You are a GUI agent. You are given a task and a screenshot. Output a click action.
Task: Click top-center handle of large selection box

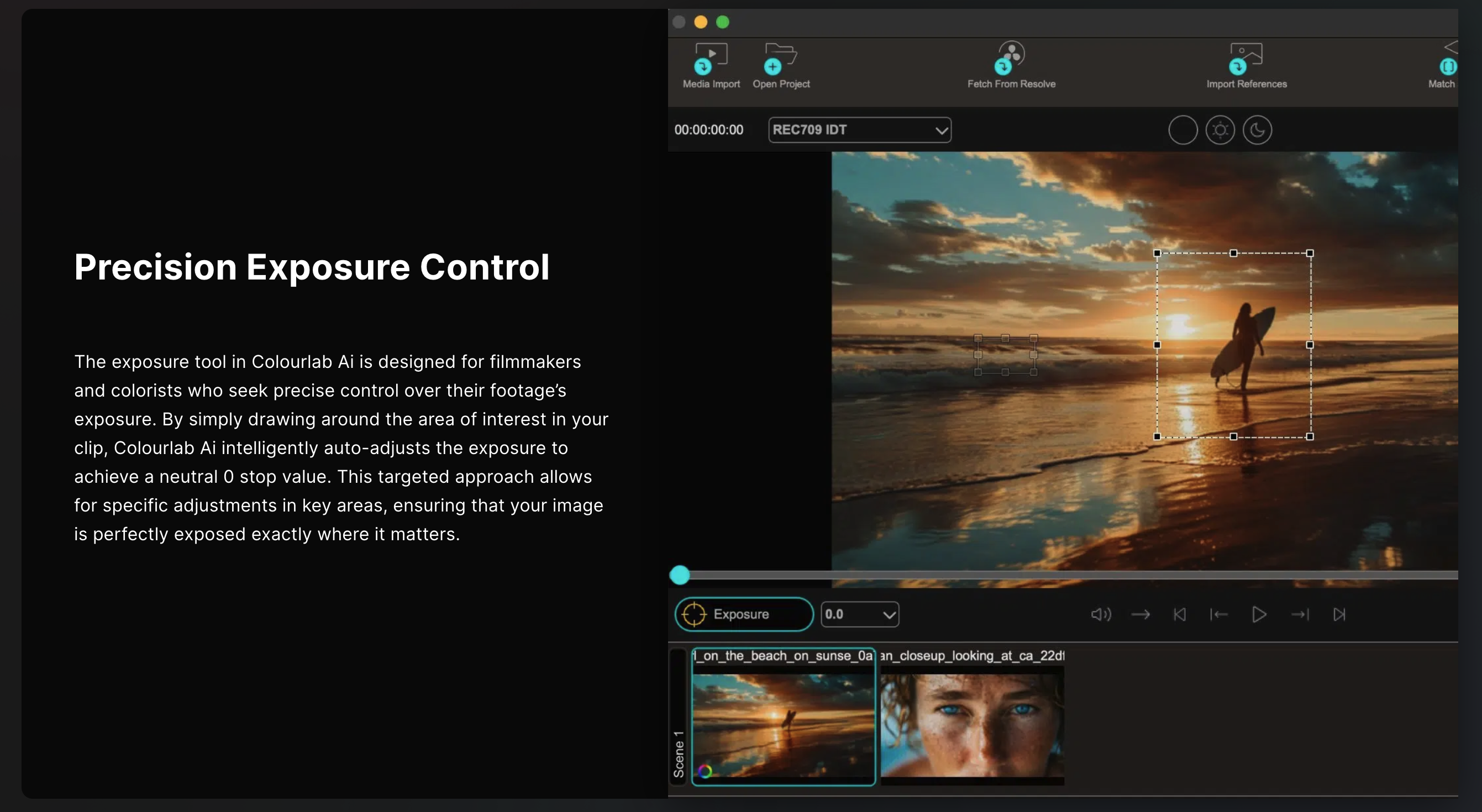1233,253
